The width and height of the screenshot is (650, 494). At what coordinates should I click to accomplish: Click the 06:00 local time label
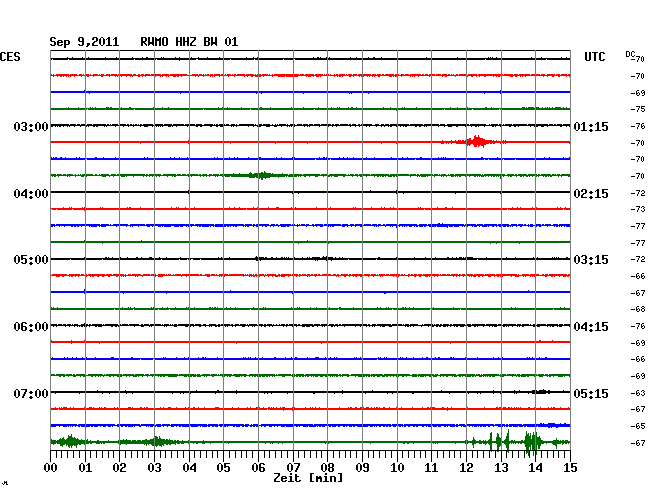click(x=31, y=327)
